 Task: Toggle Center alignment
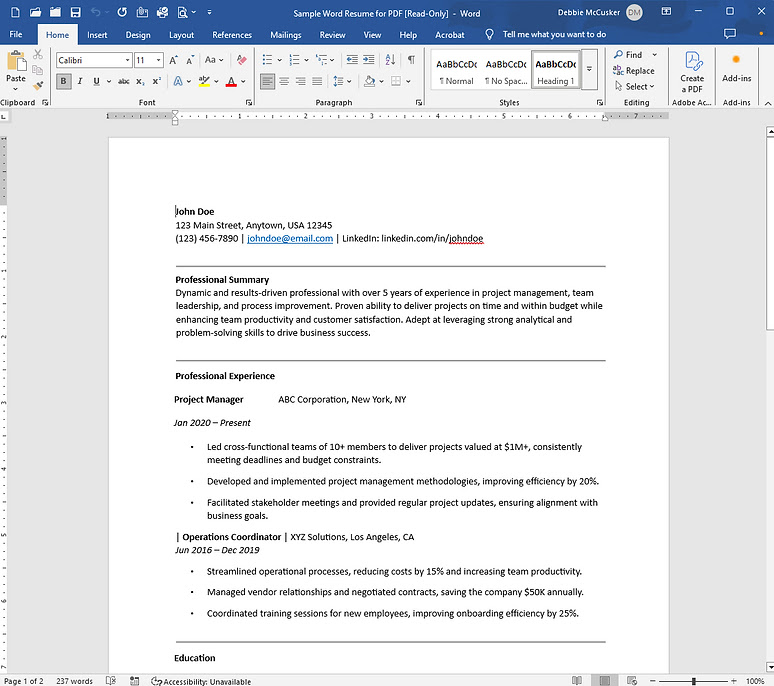pos(284,81)
